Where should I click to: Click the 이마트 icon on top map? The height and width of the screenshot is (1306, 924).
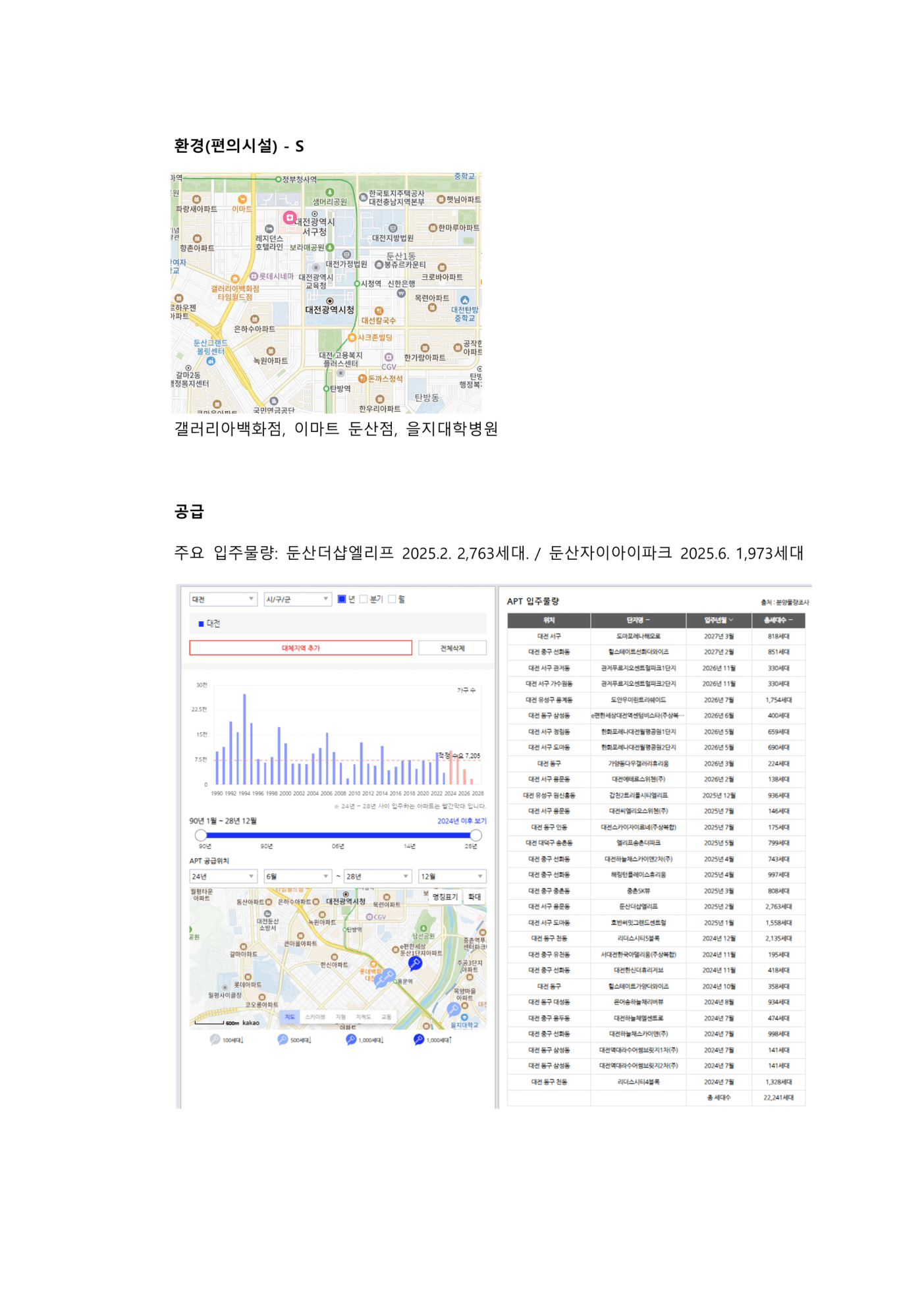click(x=242, y=199)
